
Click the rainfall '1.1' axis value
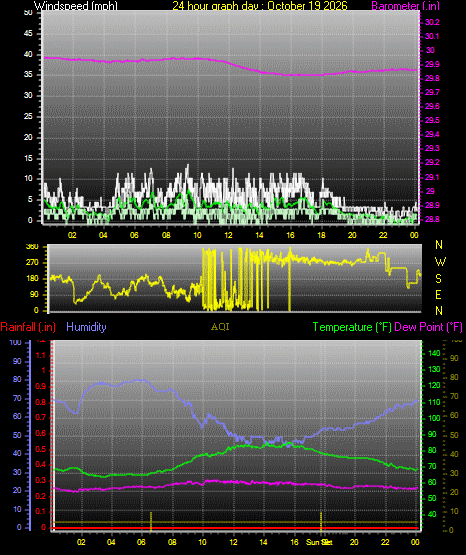[x=41, y=355]
